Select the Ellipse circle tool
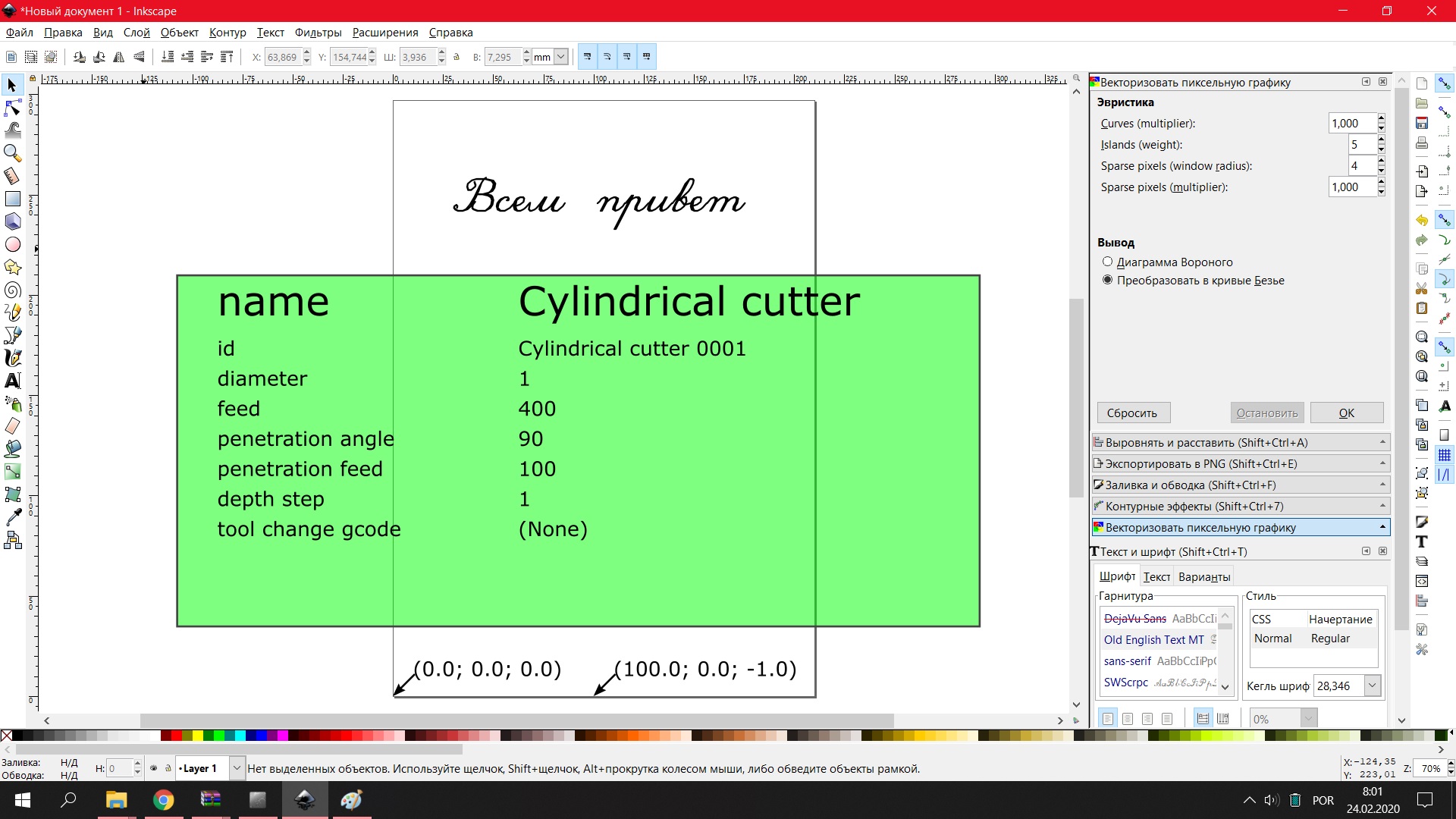The height and width of the screenshot is (819, 1456). tap(13, 244)
